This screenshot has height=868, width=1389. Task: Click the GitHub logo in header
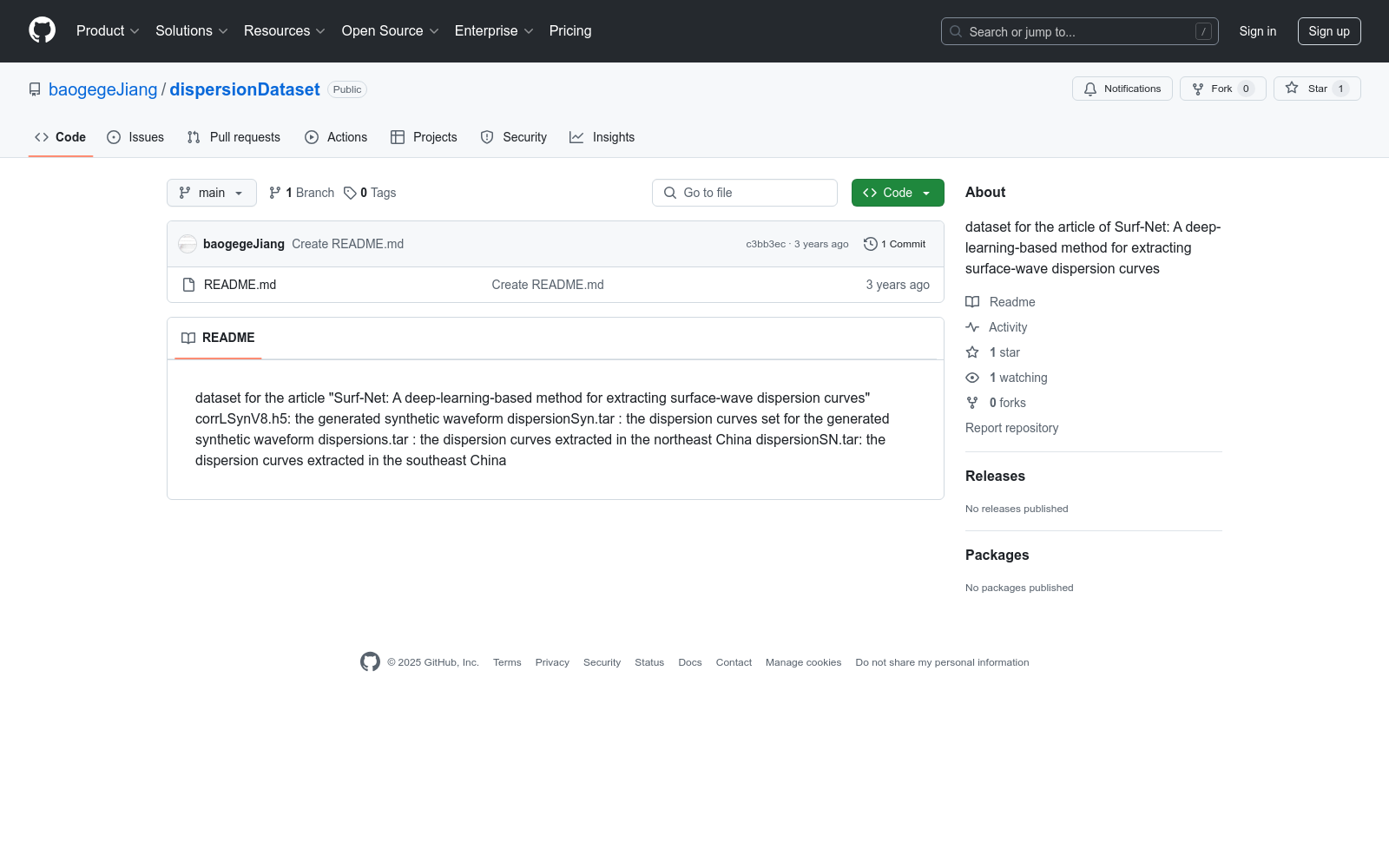tap(42, 30)
